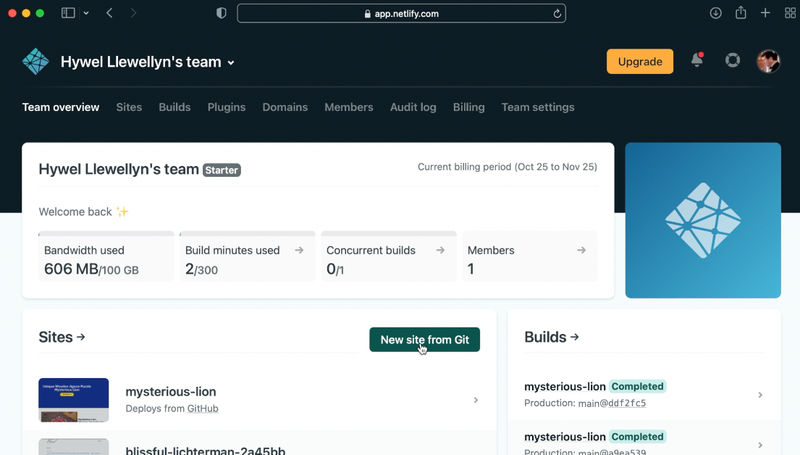This screenshot has height=455, width=800.
Task: Open a new tab with the plus icon
Action: point(765,13)
